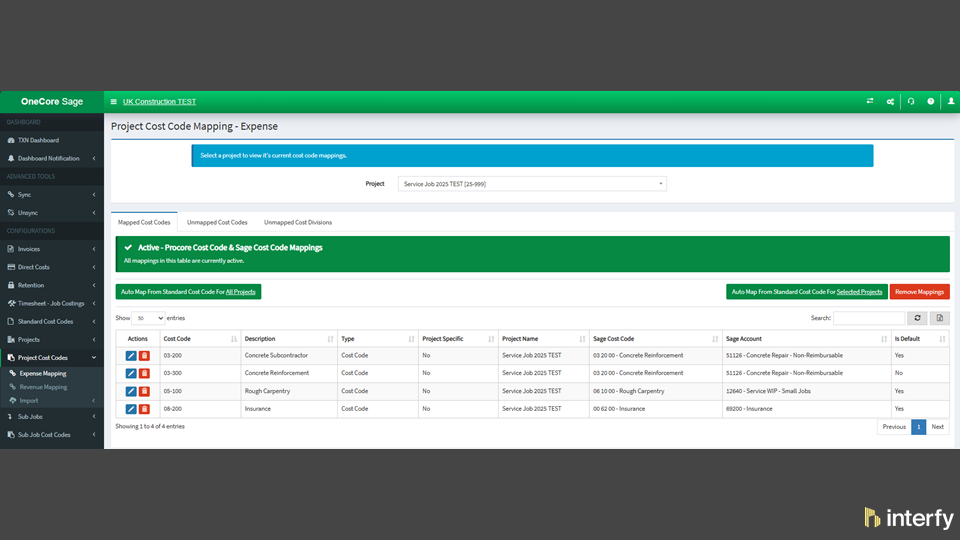
Task: Open the Import sidebar submenu
Action: point(52,401)
